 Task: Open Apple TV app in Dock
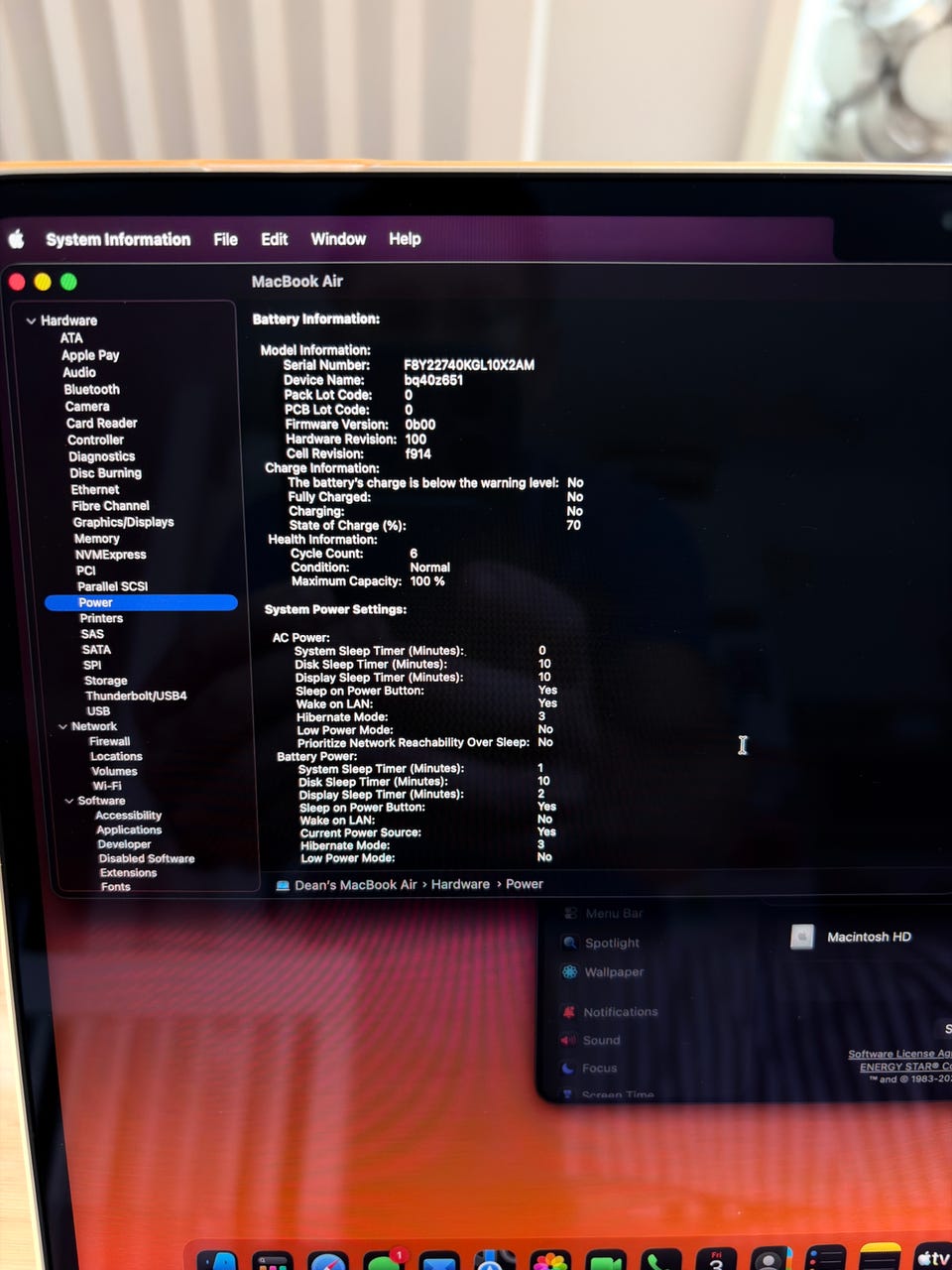[932, 1257]
